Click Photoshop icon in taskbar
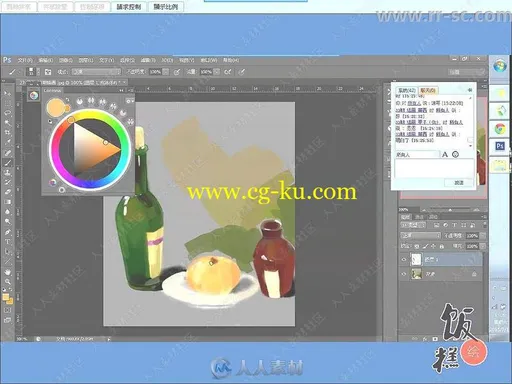Viewport: 512px width, 384px height. coord(499,146)
